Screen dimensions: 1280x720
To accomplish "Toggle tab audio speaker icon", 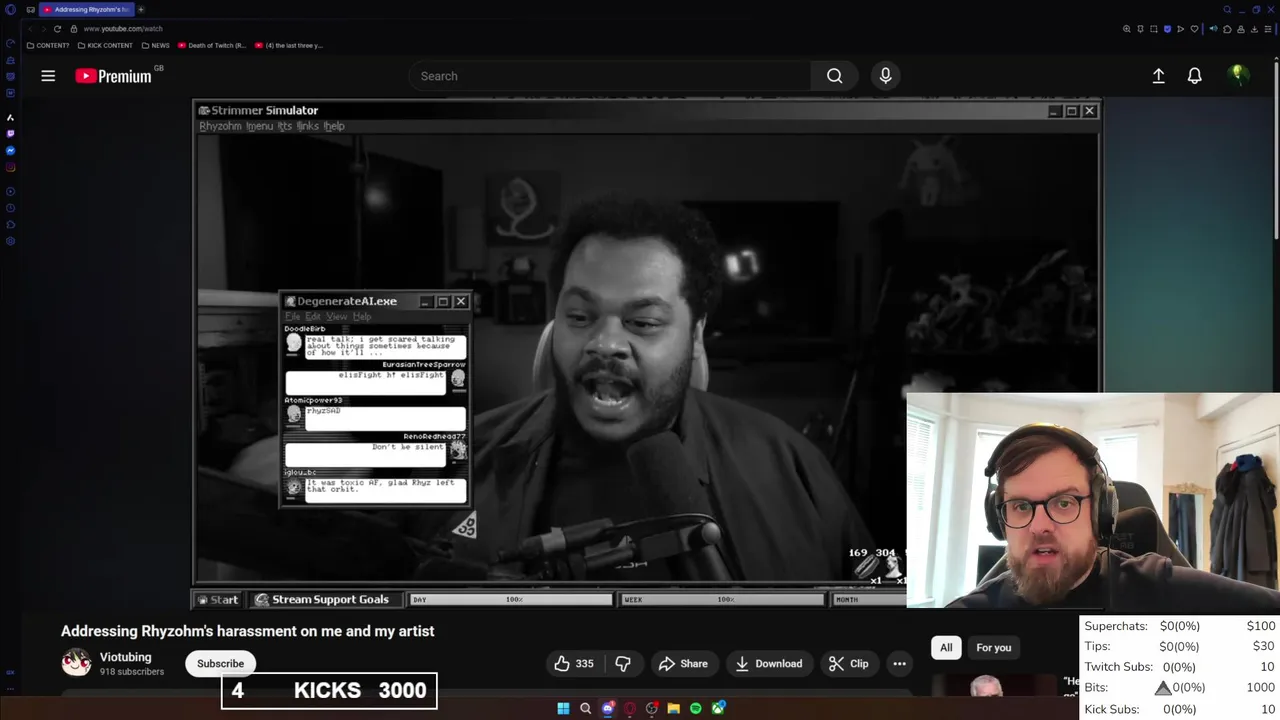I will [x=1213, y=29].
